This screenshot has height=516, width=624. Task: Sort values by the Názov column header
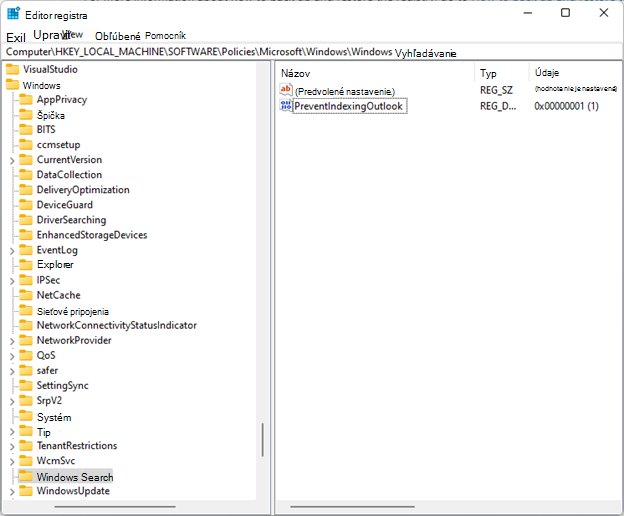(x=295, y=73)
